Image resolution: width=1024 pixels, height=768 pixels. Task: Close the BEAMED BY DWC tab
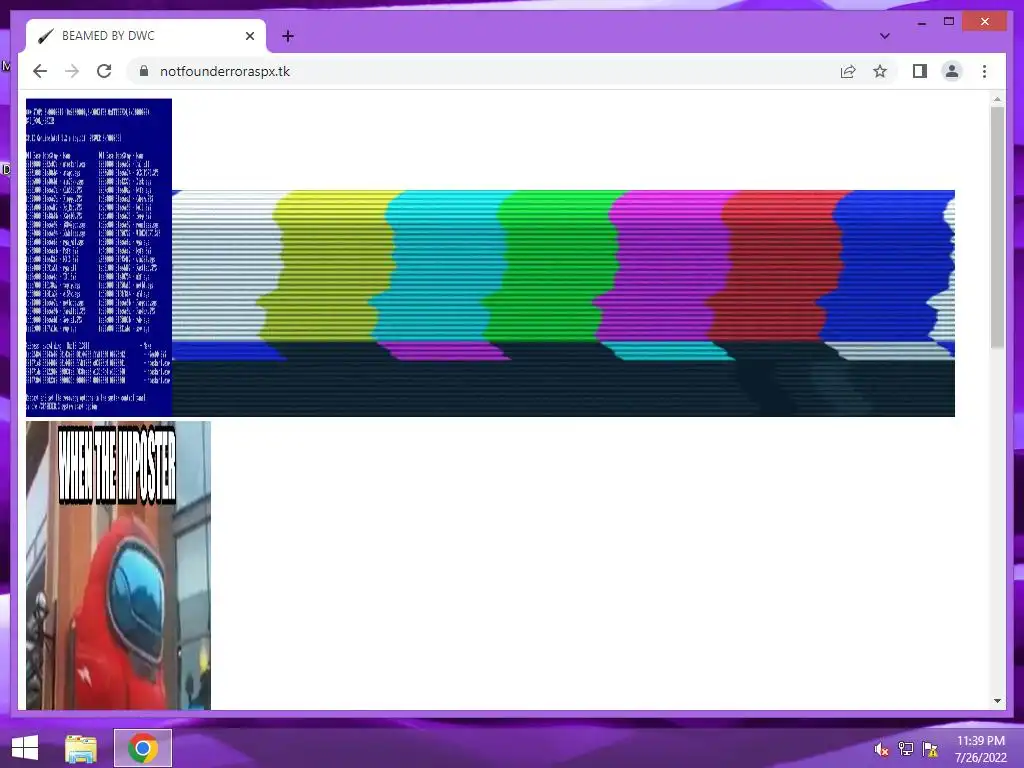point(249,36)
